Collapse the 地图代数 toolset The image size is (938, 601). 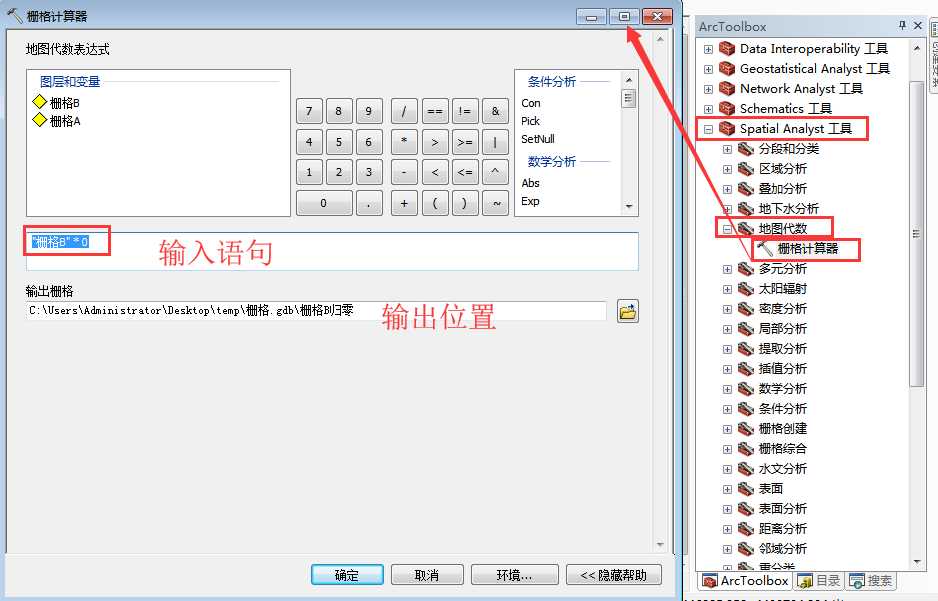click(x=727, y=229)
